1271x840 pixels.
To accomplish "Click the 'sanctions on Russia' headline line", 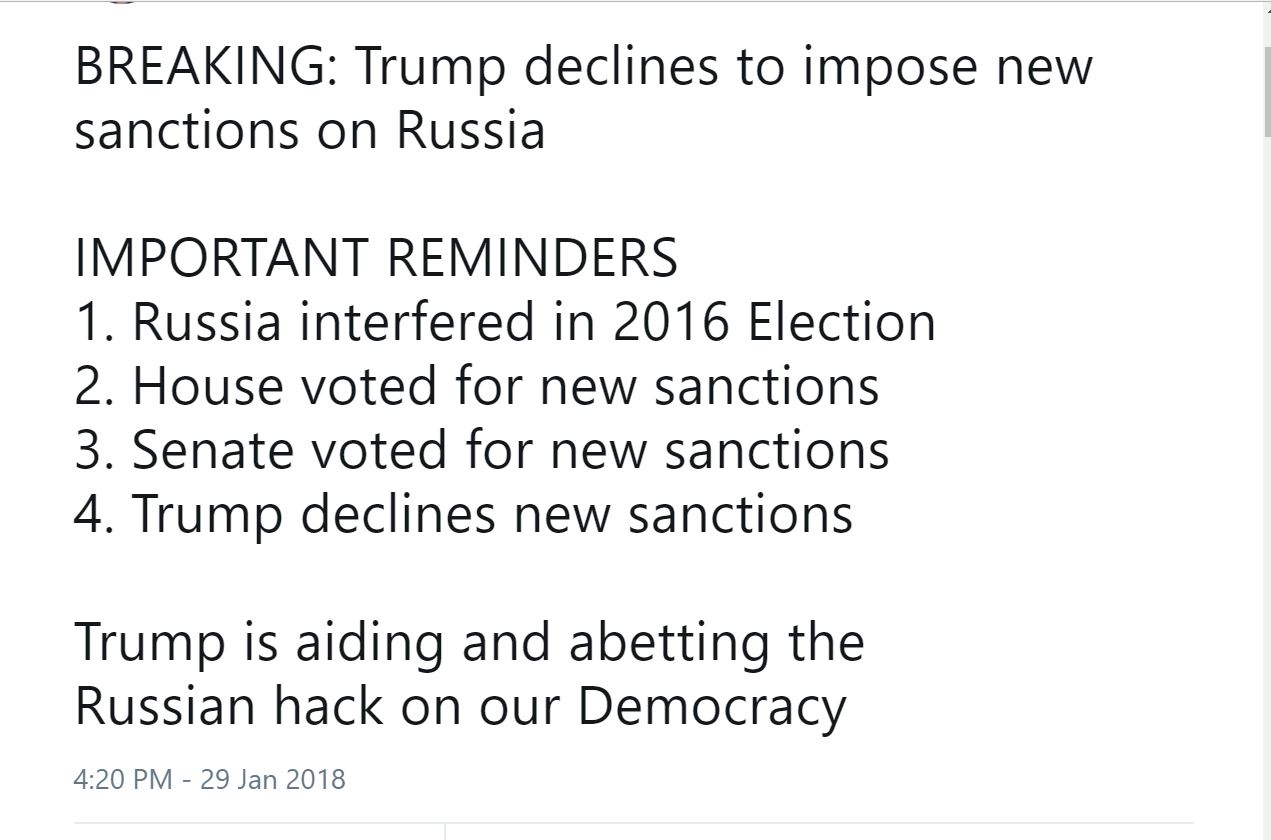I will click(310, 132).
